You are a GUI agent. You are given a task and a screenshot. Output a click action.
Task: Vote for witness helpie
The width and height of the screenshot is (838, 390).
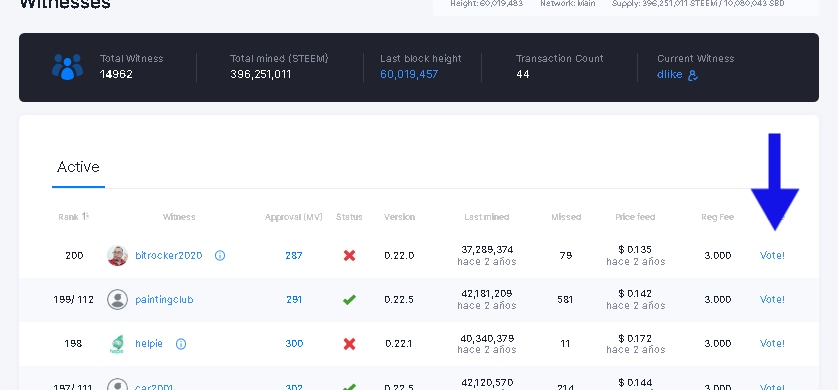pyautogui.click(x=772, y=344)
